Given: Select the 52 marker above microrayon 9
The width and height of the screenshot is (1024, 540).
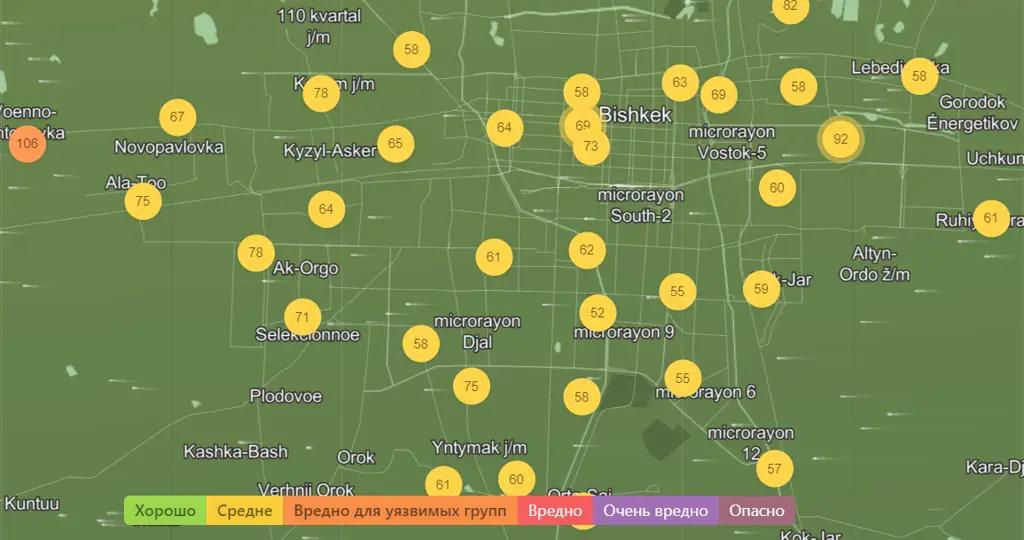Looking at the screenshot, I should coord(597,313).
